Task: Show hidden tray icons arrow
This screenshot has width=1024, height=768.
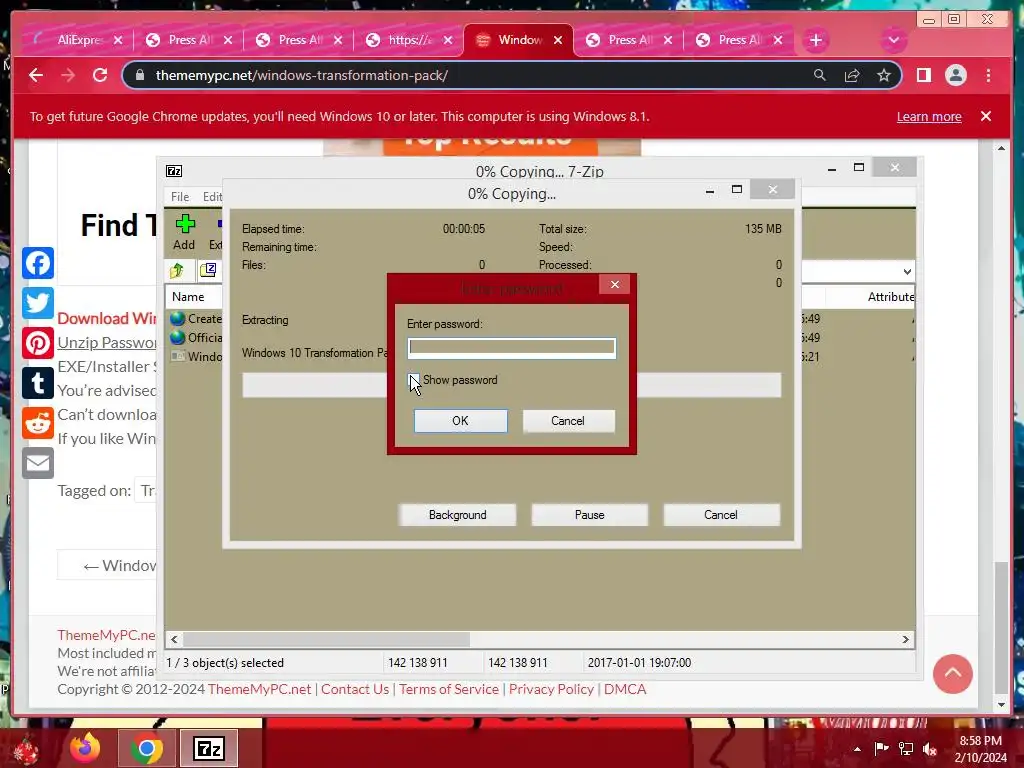Action: click(x=857, y=749)
